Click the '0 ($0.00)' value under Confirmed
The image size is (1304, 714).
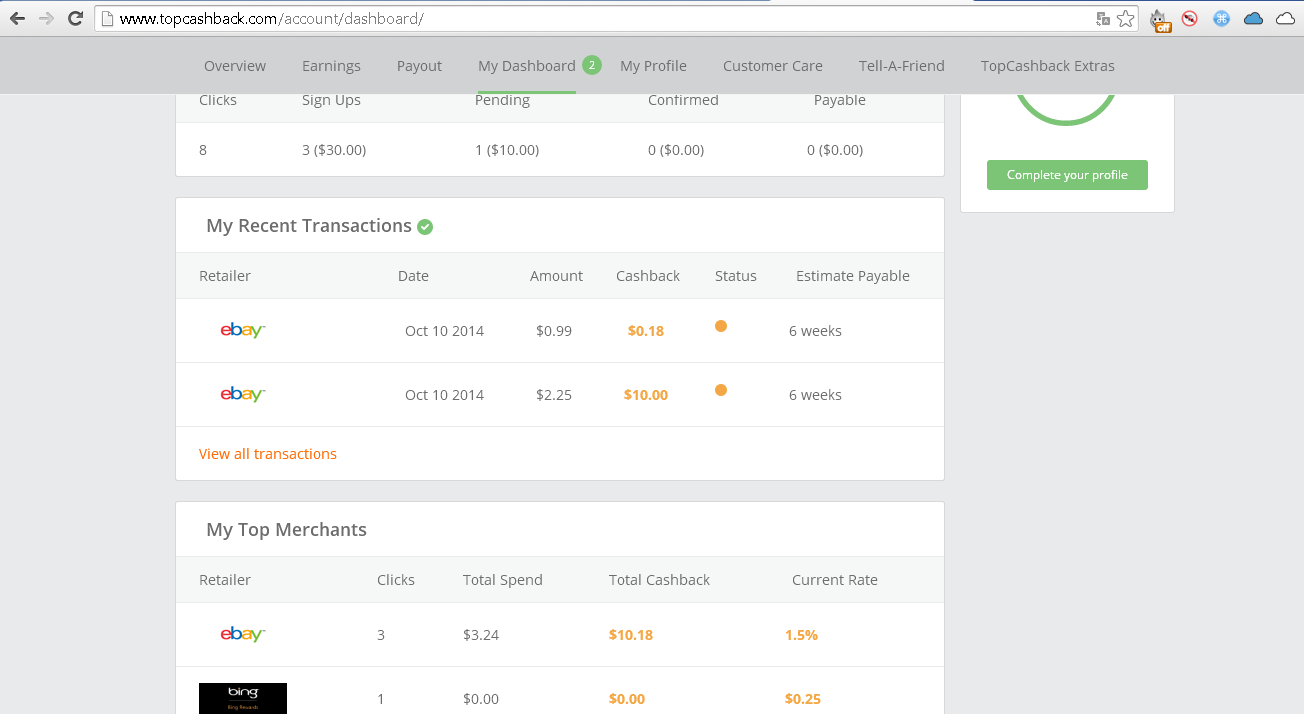click(x=676, y=150)
